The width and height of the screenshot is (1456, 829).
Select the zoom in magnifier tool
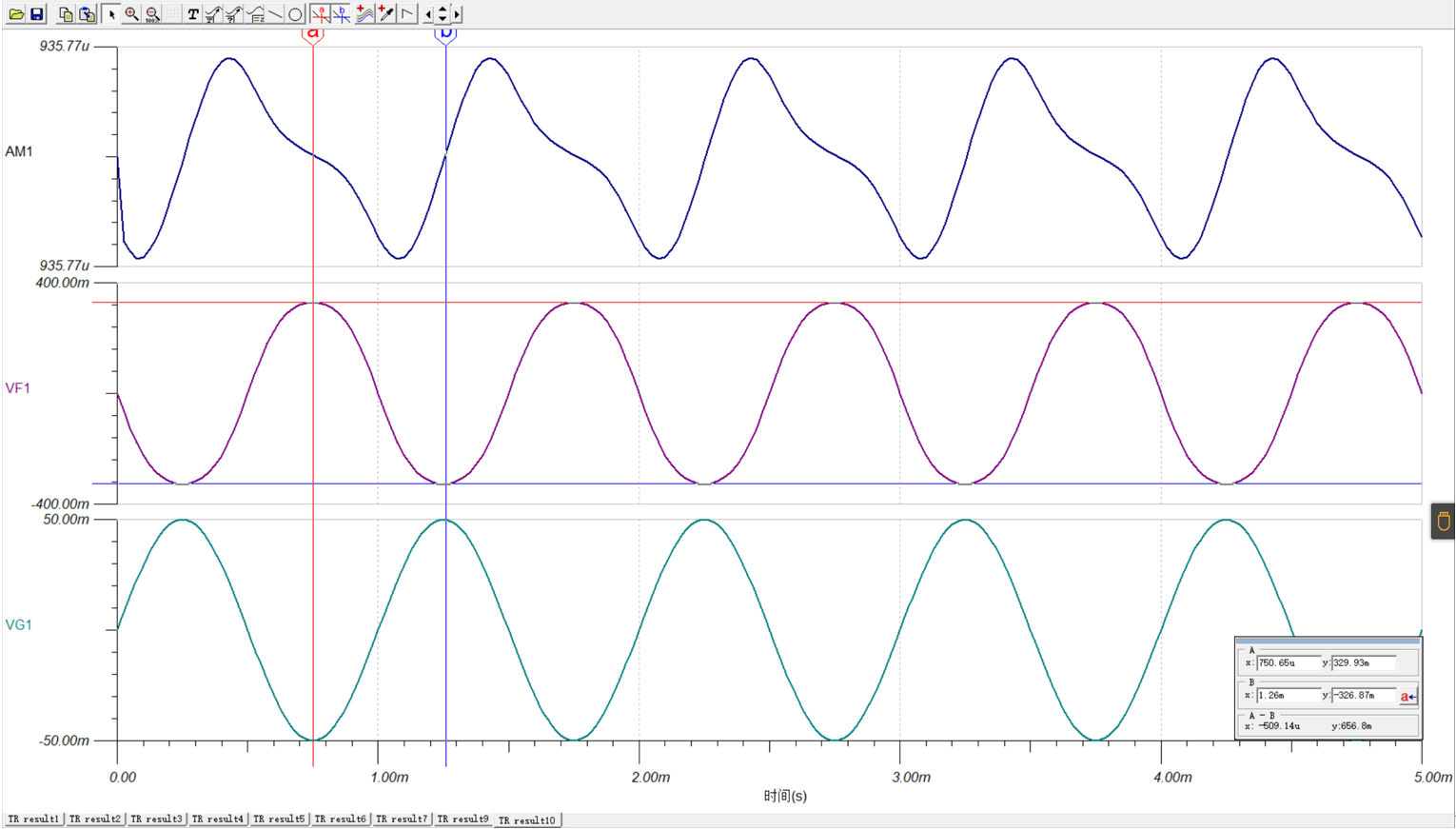click(x=131, y=13)
